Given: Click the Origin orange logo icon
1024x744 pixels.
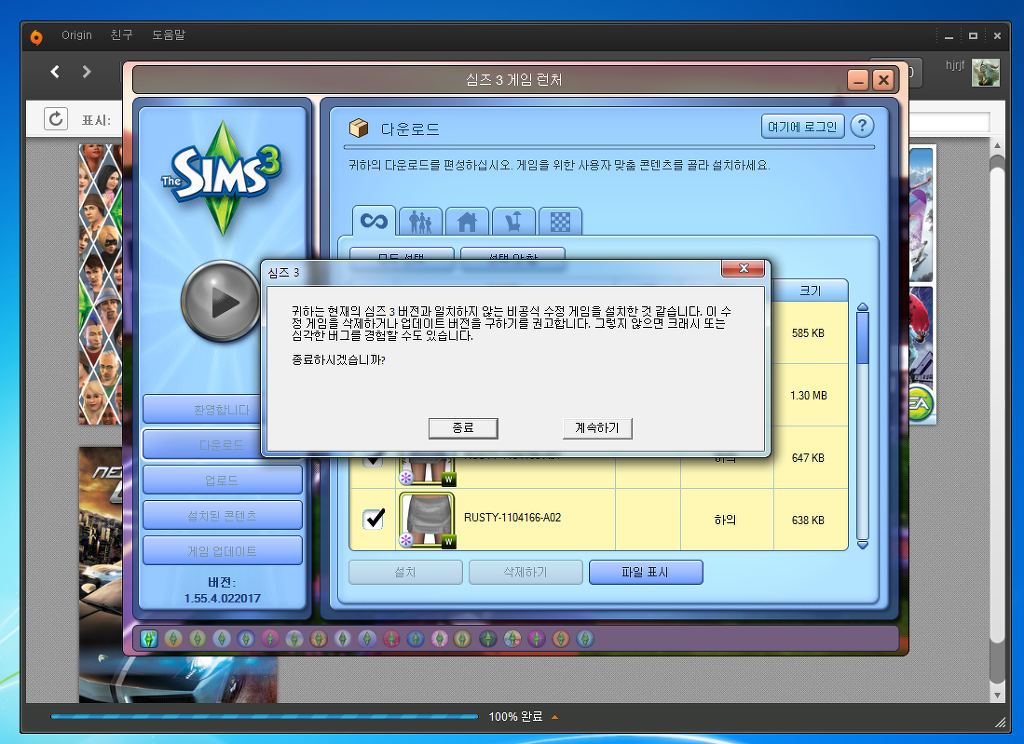Looking at the screenshot, I should point(37,37).
